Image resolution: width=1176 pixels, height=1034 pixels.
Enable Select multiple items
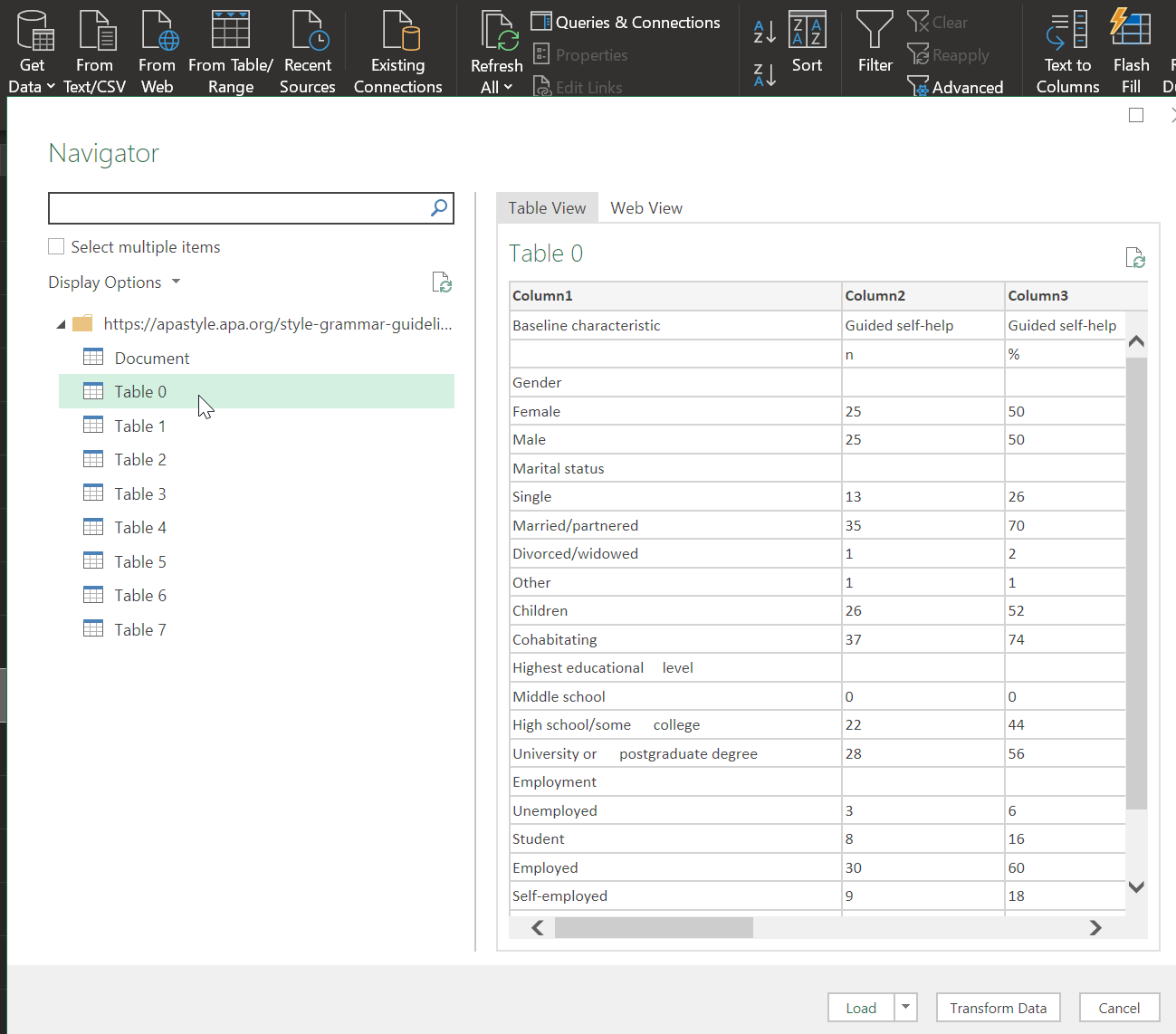[55, 245]
